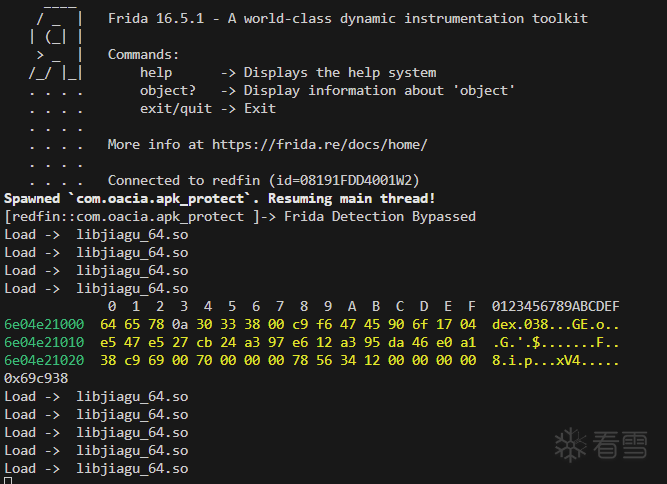This screenshot has height=484, width=667.
Task: Click the 'help' command text
Action: [x=156, y=72]
